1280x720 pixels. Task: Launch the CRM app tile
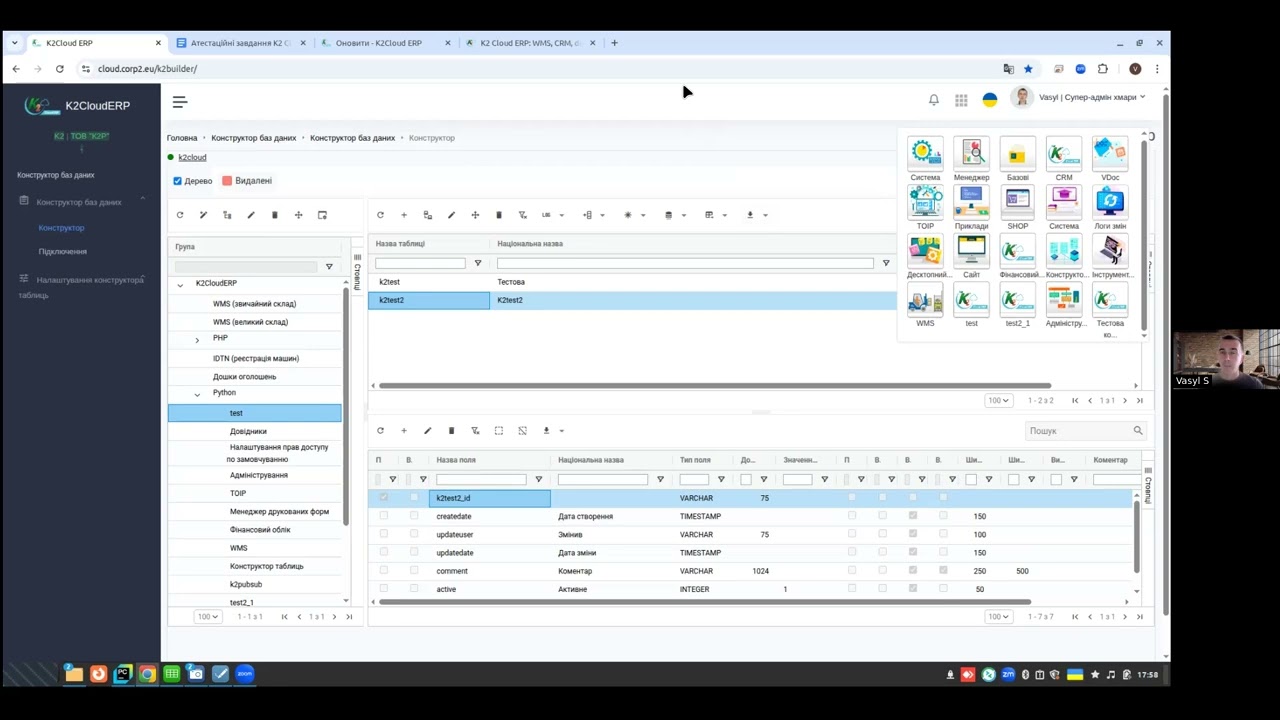(1064, 159)
